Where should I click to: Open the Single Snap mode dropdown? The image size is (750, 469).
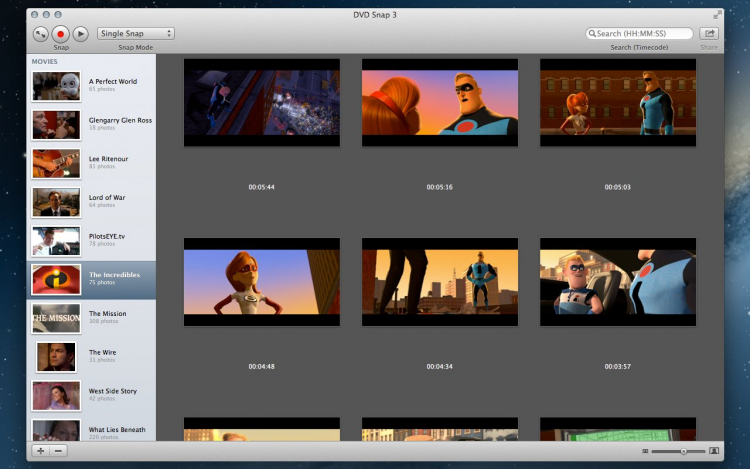(x=136, y=34)
